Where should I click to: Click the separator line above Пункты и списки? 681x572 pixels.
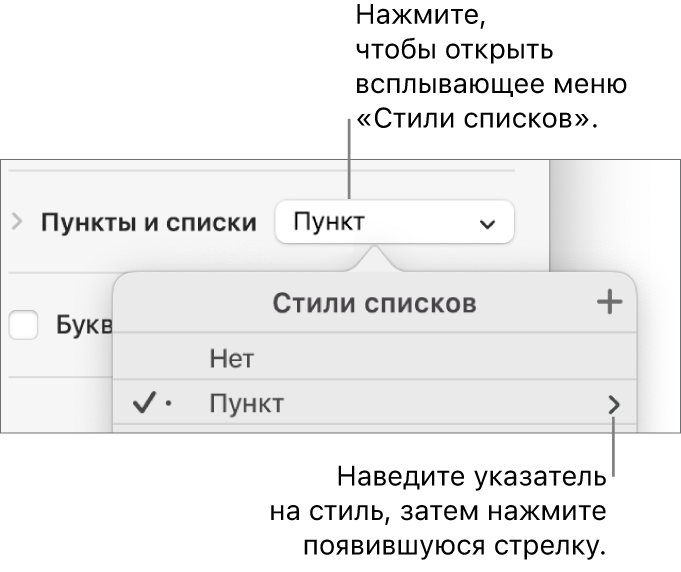click(260, 171)
